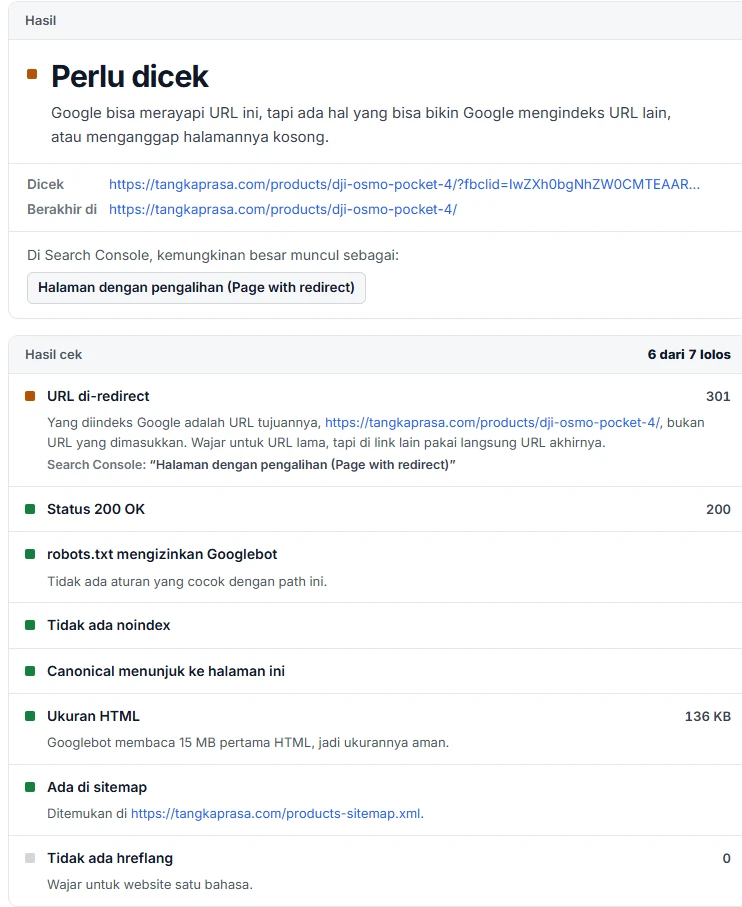Click the '6 dari 7 lolos' summary

689,355
